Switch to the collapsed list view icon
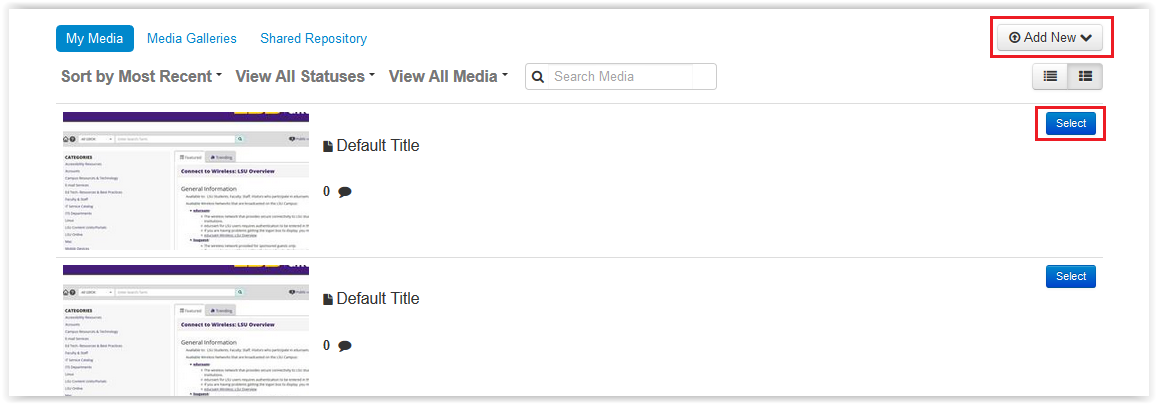Image resolution: width=1157 pixels, height=404 pixels. (1050, 76)
